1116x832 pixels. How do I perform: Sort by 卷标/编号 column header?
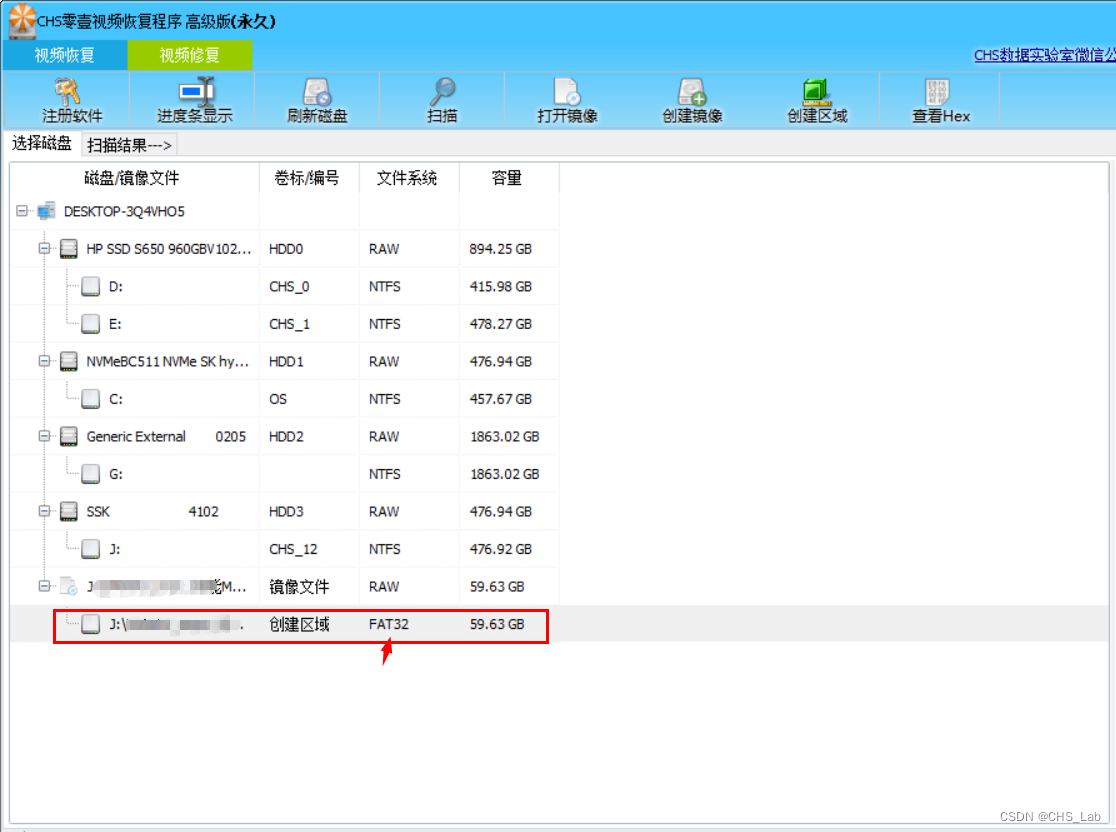pyautogui.click(x=307, y=178)
